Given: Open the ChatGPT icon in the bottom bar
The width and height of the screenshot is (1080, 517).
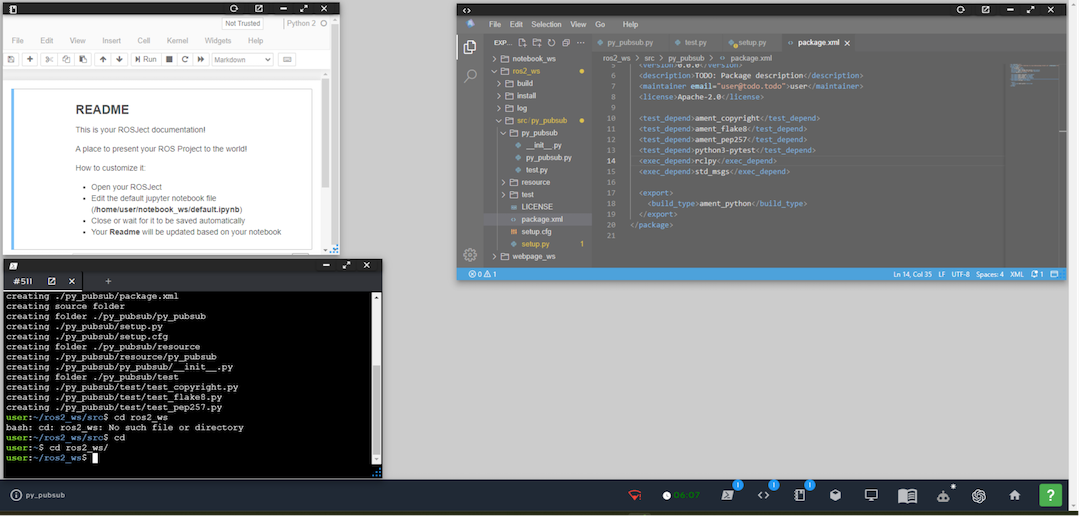Looking at the screenshot, I should (x=980, y=495).
